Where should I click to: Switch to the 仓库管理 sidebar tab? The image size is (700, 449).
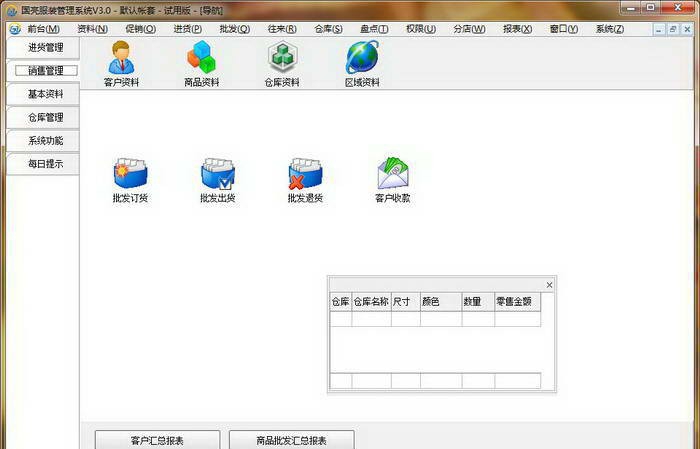pyautogui.click(x=44, y=117)
